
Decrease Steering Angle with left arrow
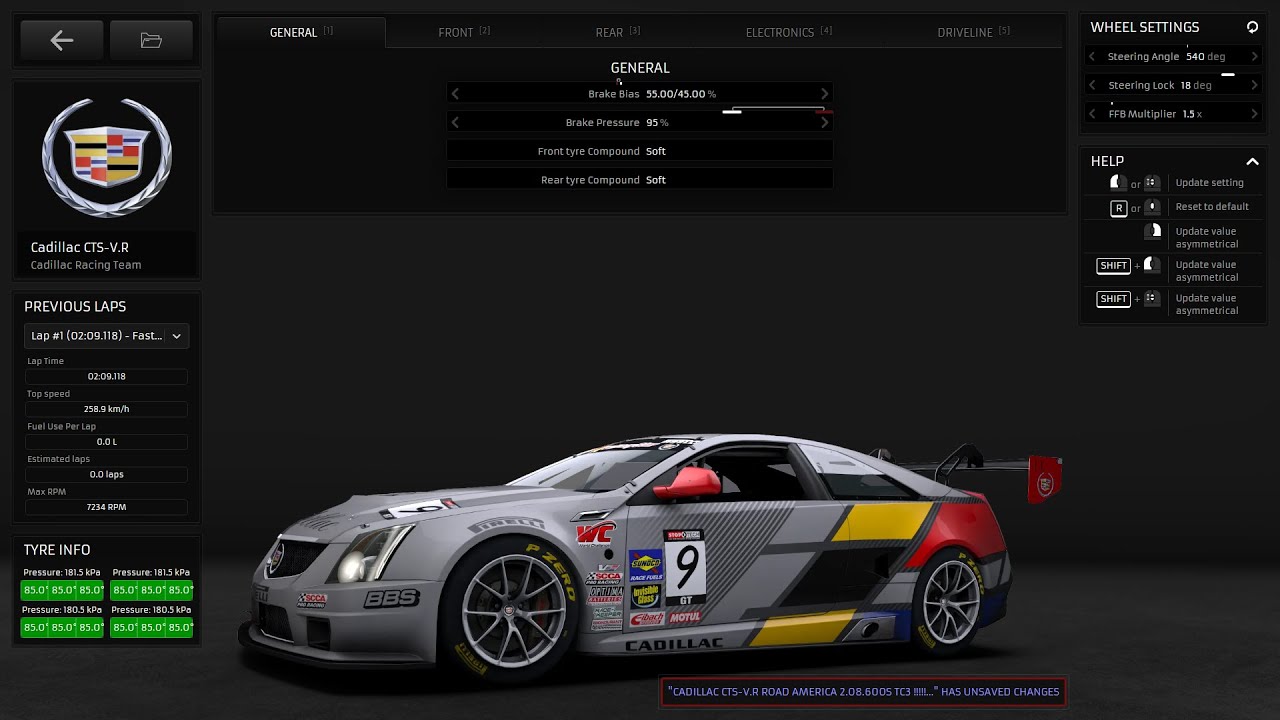tap(1092, 56)
